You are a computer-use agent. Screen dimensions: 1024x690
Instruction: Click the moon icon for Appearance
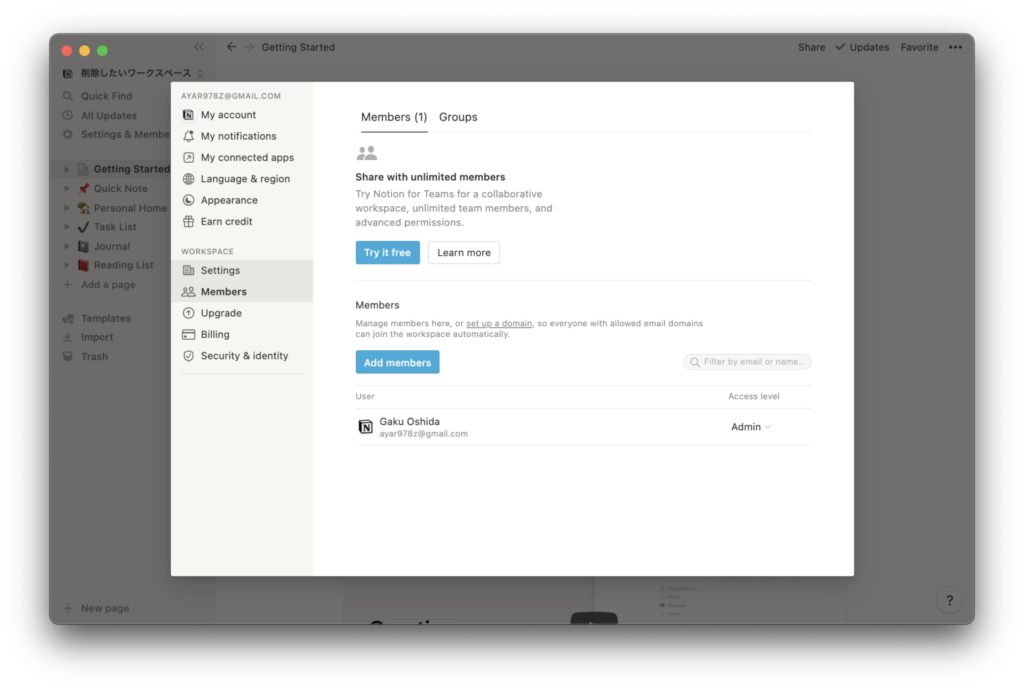[x=188, y=200]
